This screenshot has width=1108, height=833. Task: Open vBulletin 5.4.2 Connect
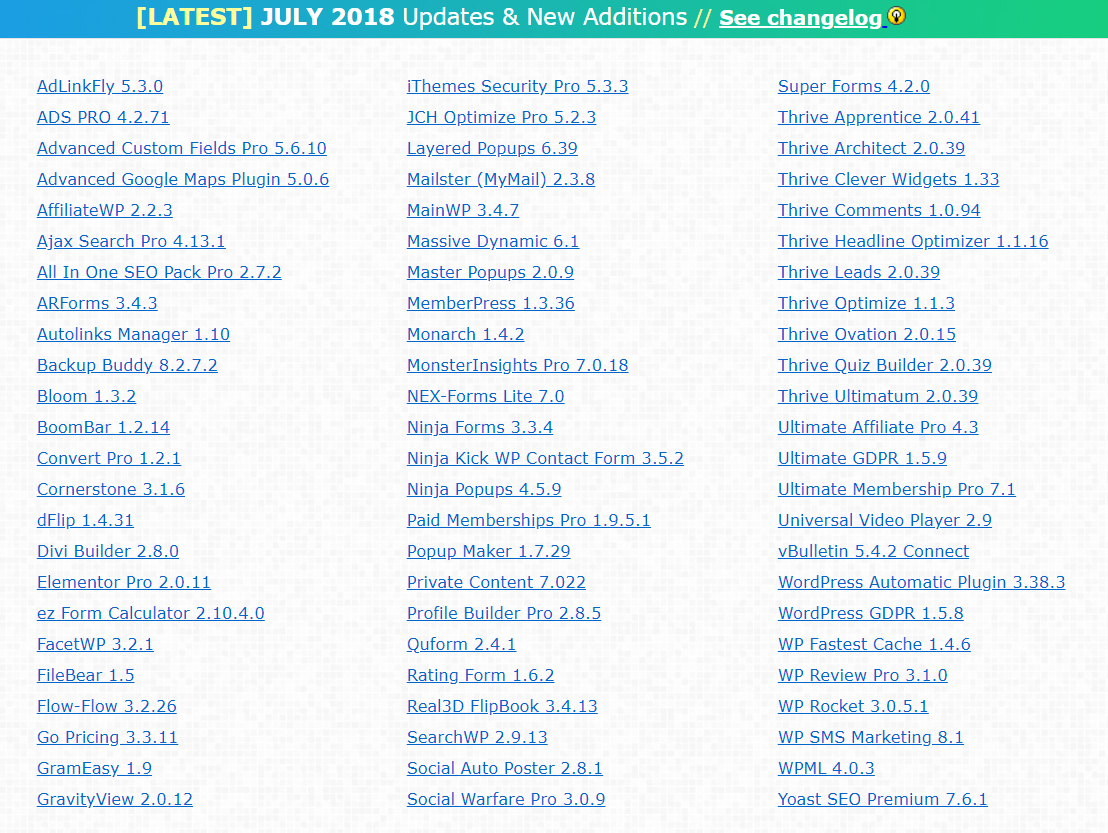[x=873, y=552]
